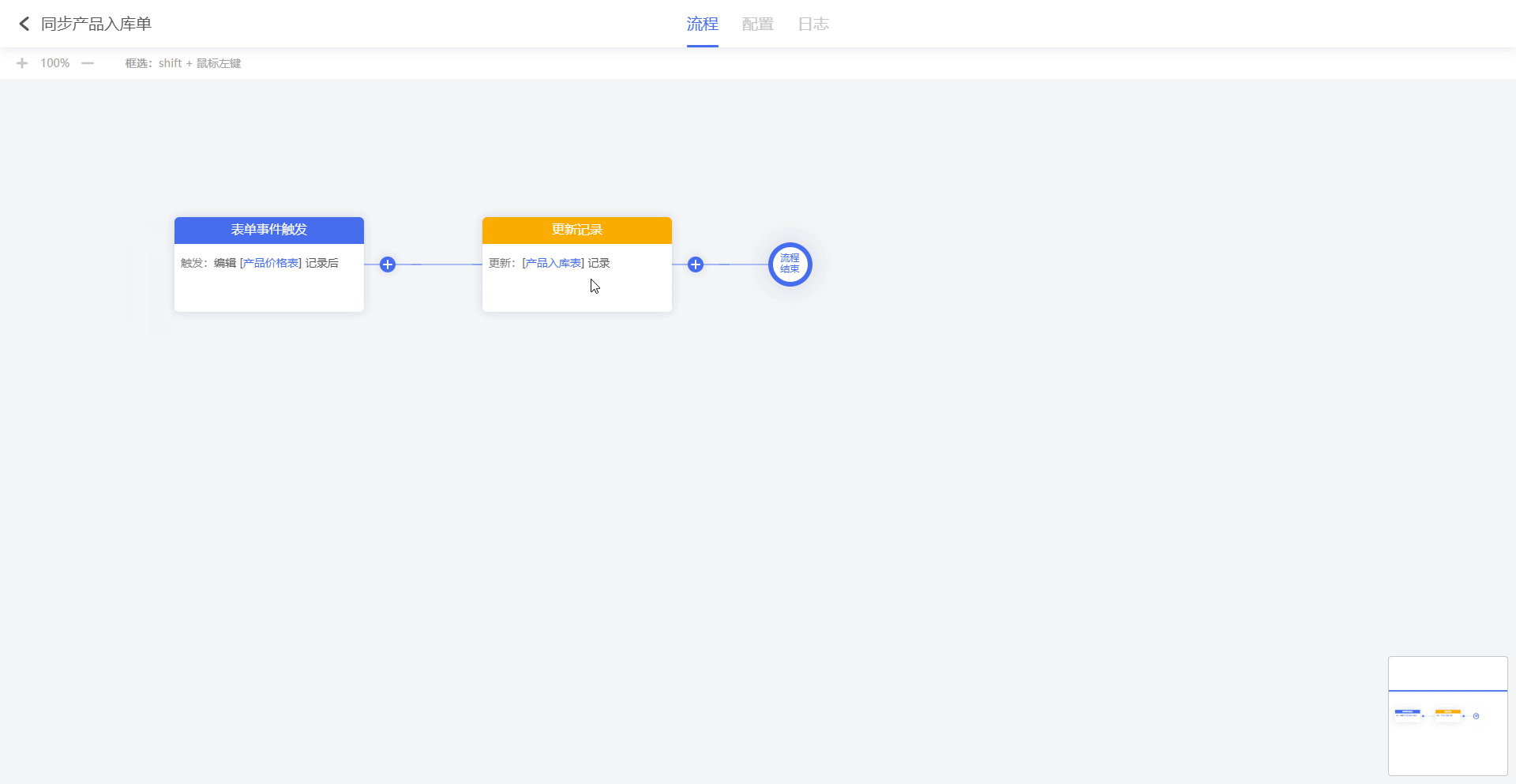Click the 产品价格表 link in trigger node
This screenshot has width=1516, height=784.
tap(271, 263)
